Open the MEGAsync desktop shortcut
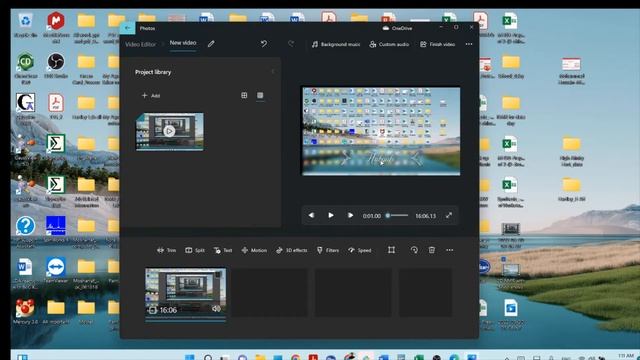 pyautogui.click(x=56, y=27)
